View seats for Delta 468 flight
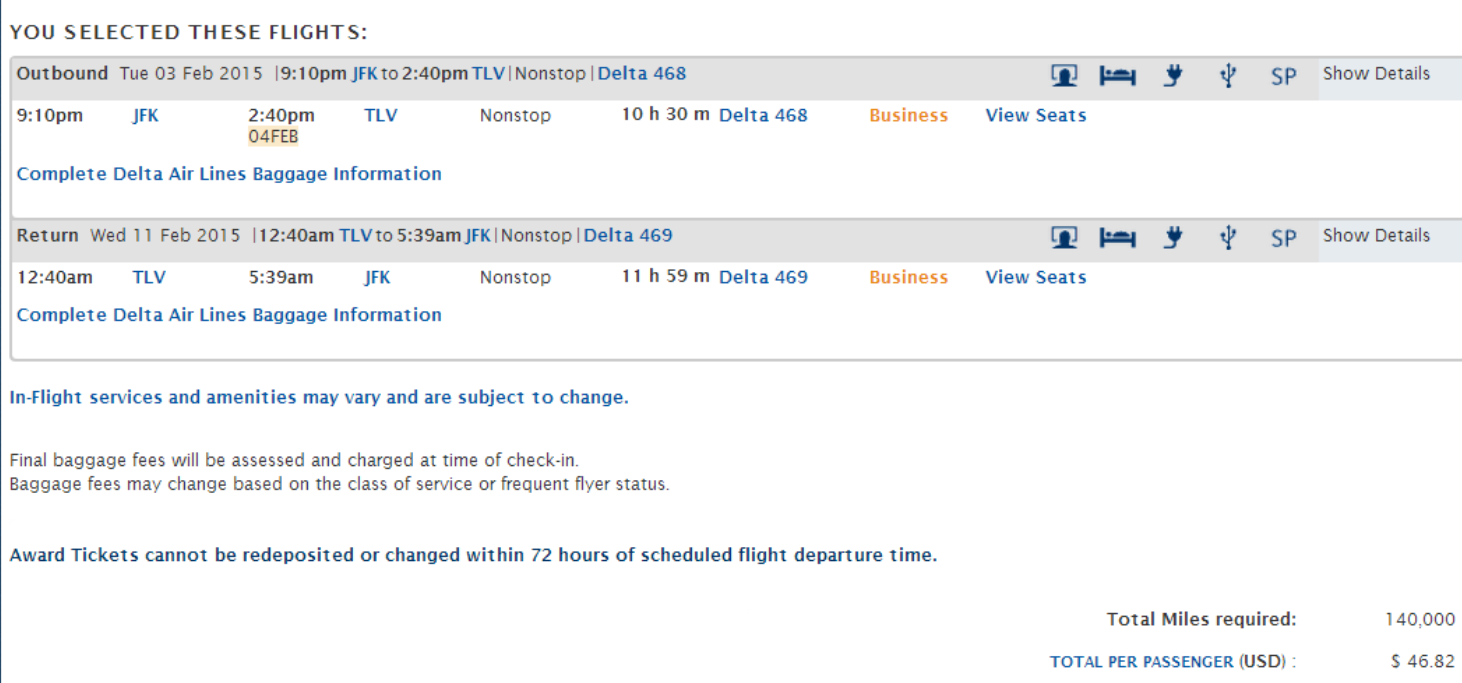Screen dimensions: 1462x683 [1035, 116]
